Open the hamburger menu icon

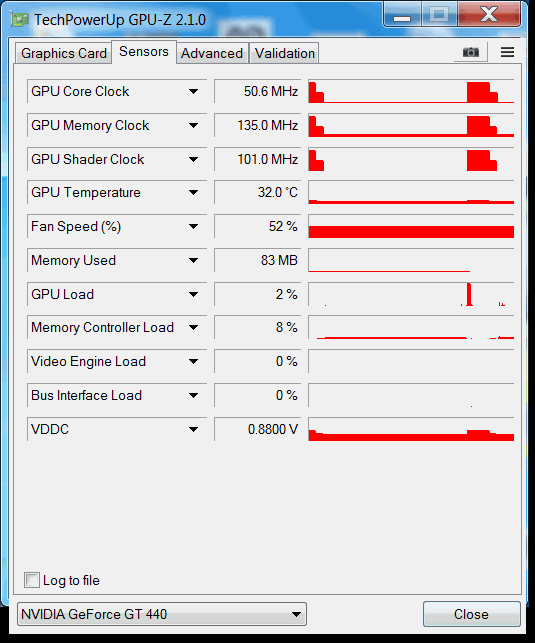click(x=507, y=52)
